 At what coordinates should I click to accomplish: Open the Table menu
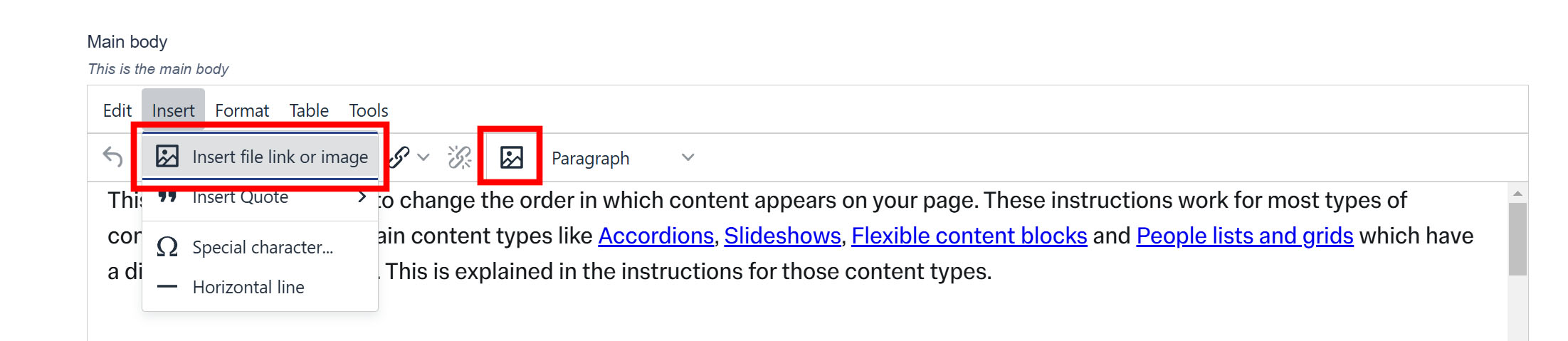tap(309, 110)
